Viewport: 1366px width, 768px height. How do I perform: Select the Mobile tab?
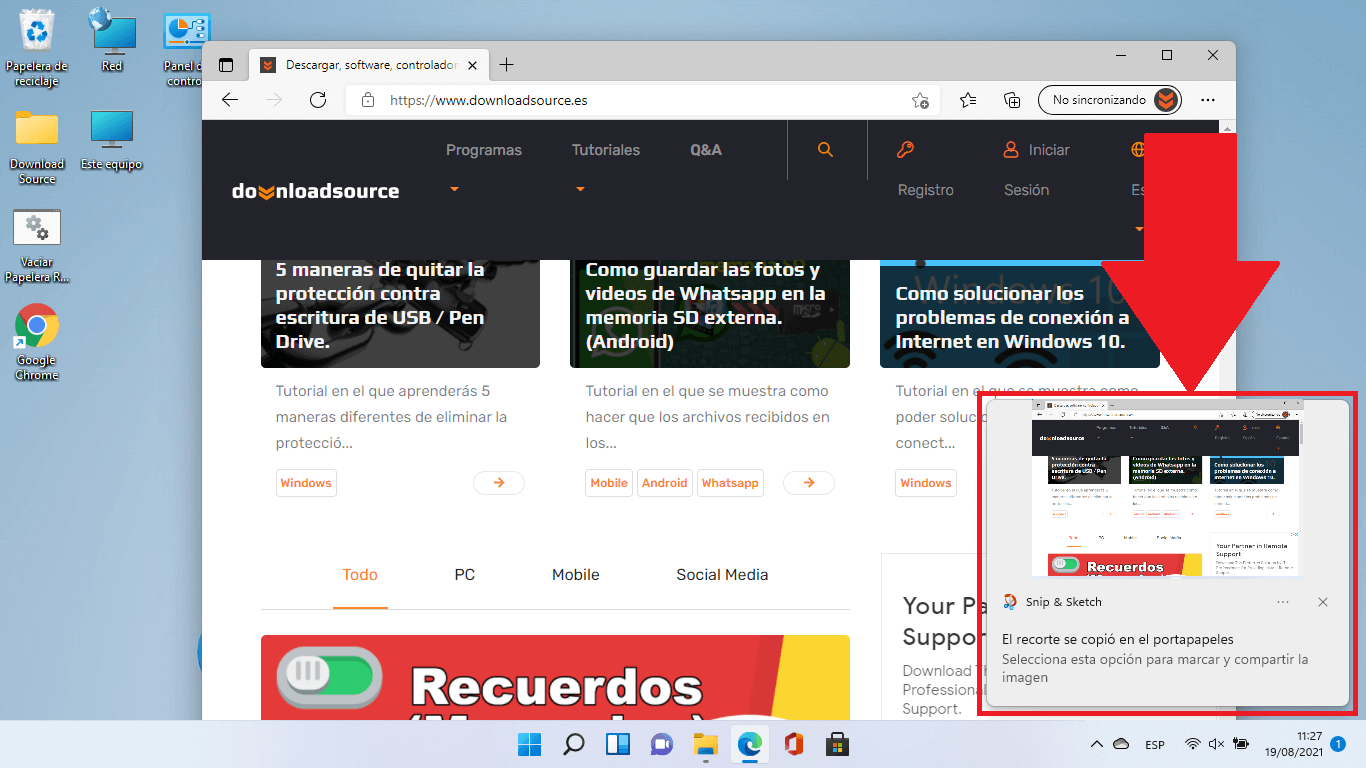tap(576, 575)
